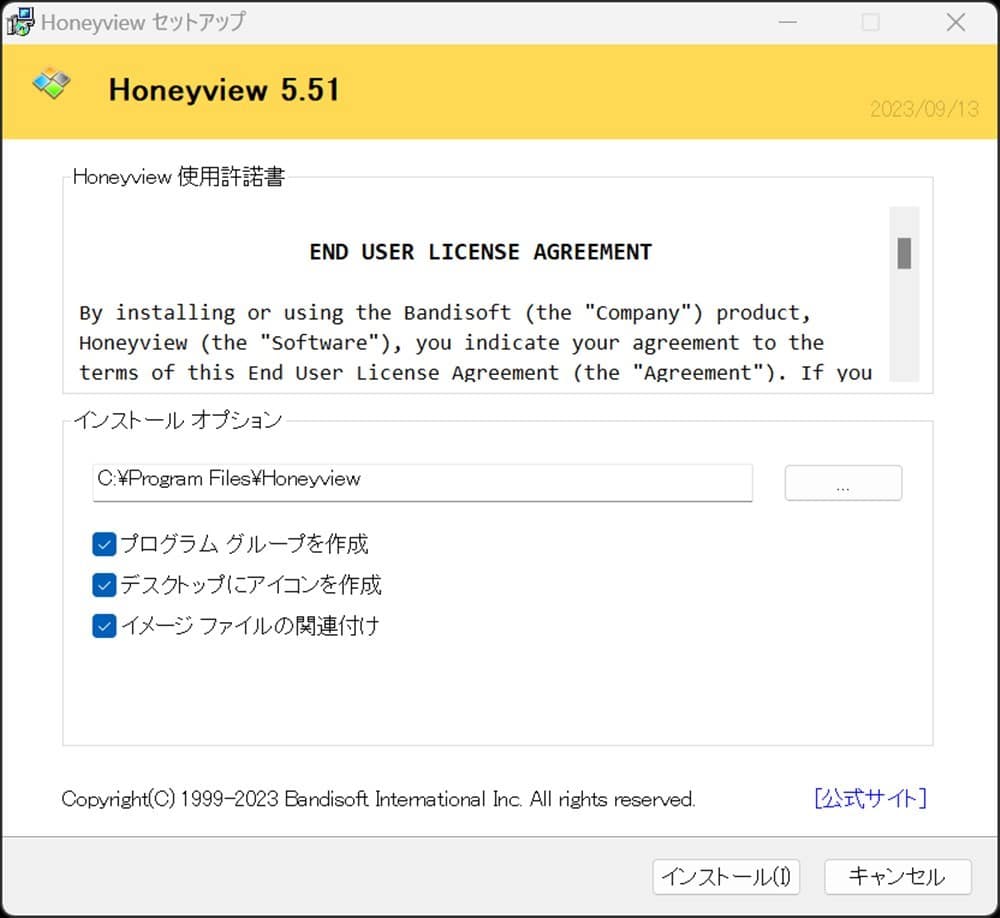Click the scrollbar thumb of the license text
Viewport: 1000px width, 918px height.
point(905,250)
